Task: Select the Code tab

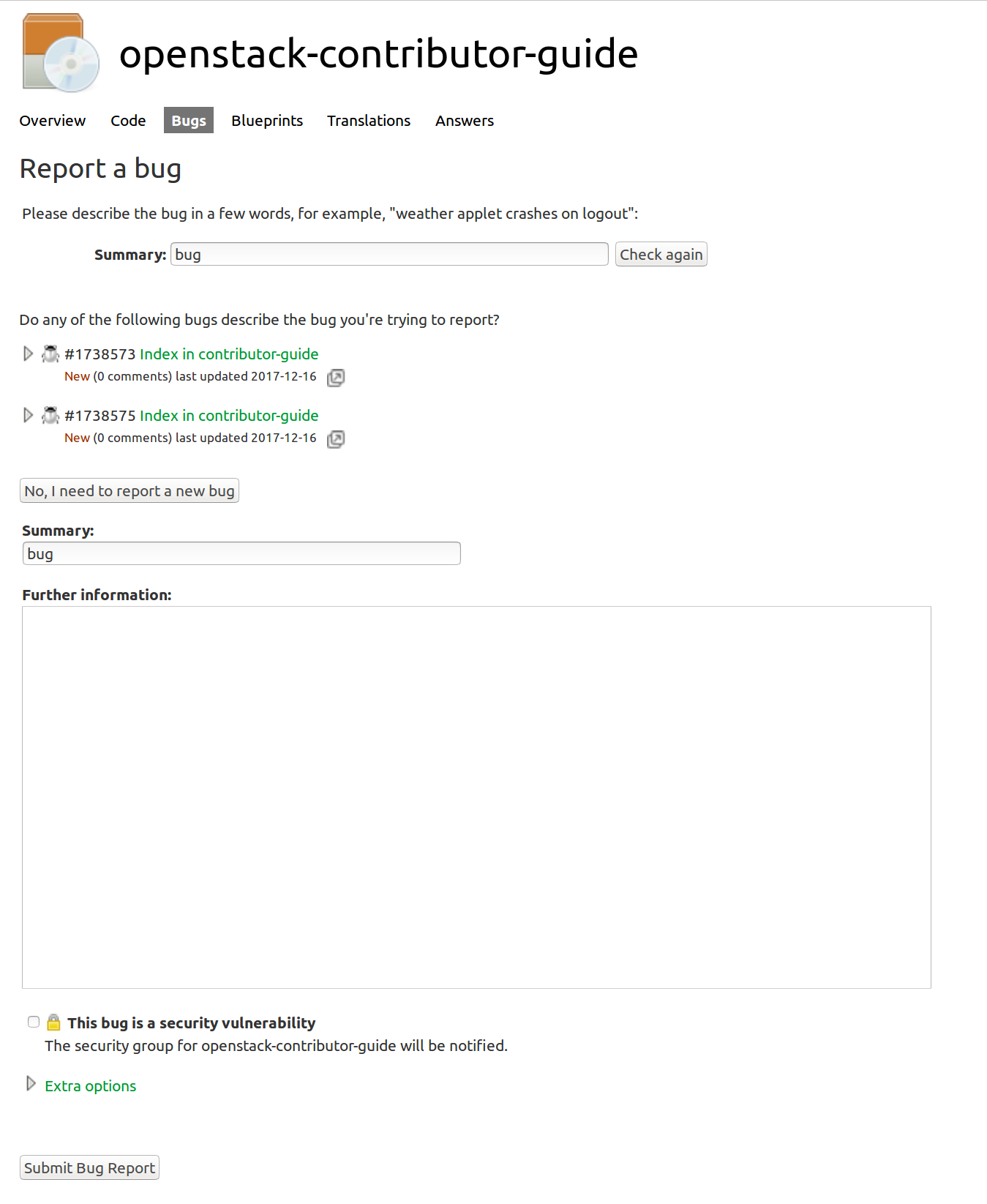Action: click(128, 121)
